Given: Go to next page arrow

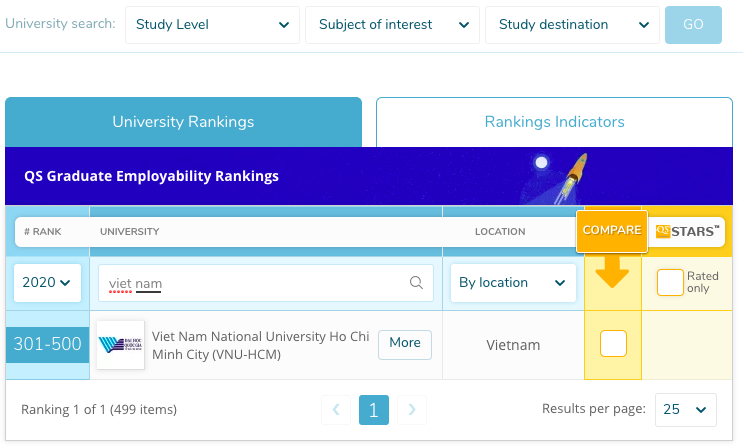Looking at the screenshot, I should [412, 410].
